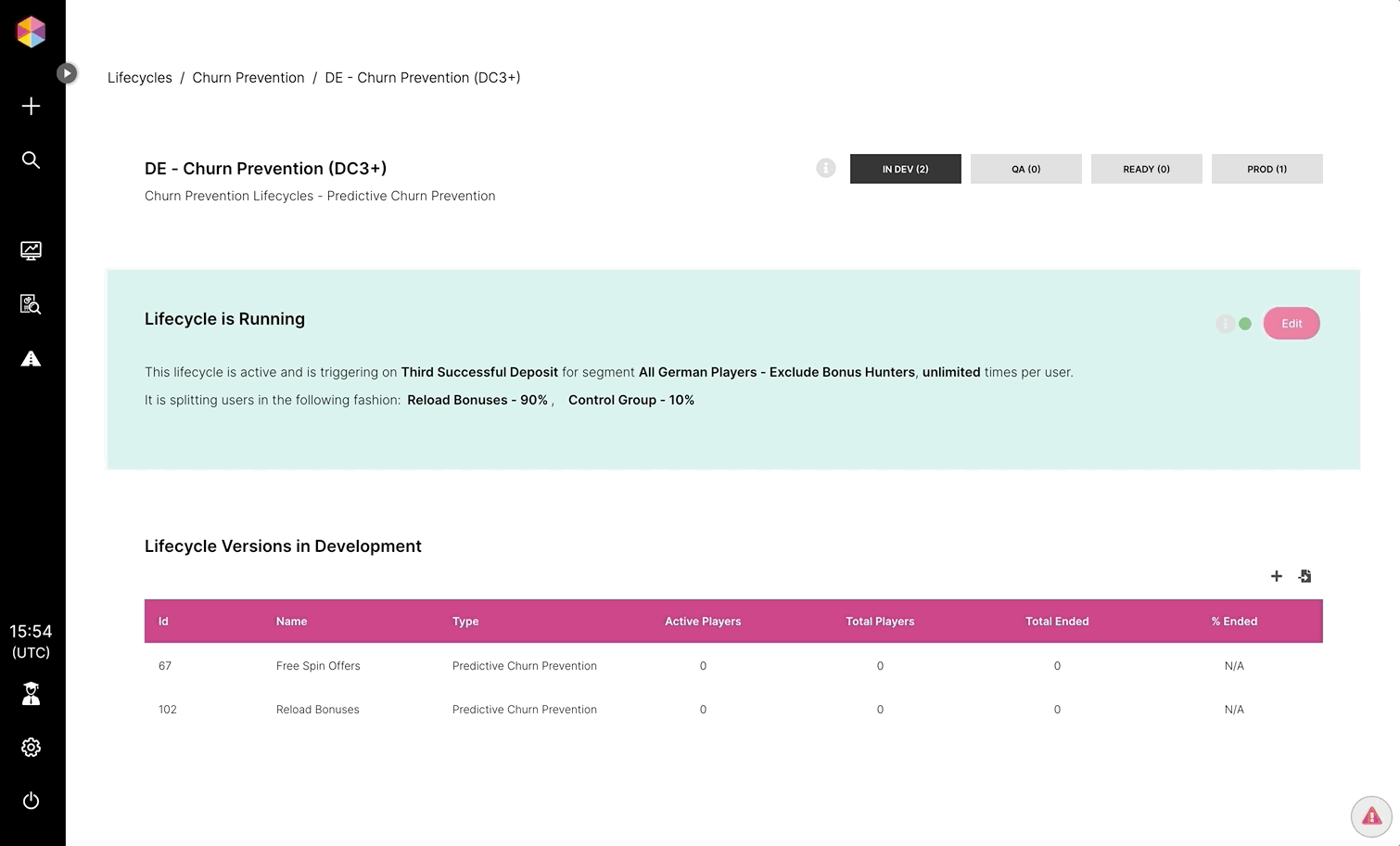Open the dashboard monitor chart icon
Viewport: 1400px width, 846px height.
coord(31,250)
